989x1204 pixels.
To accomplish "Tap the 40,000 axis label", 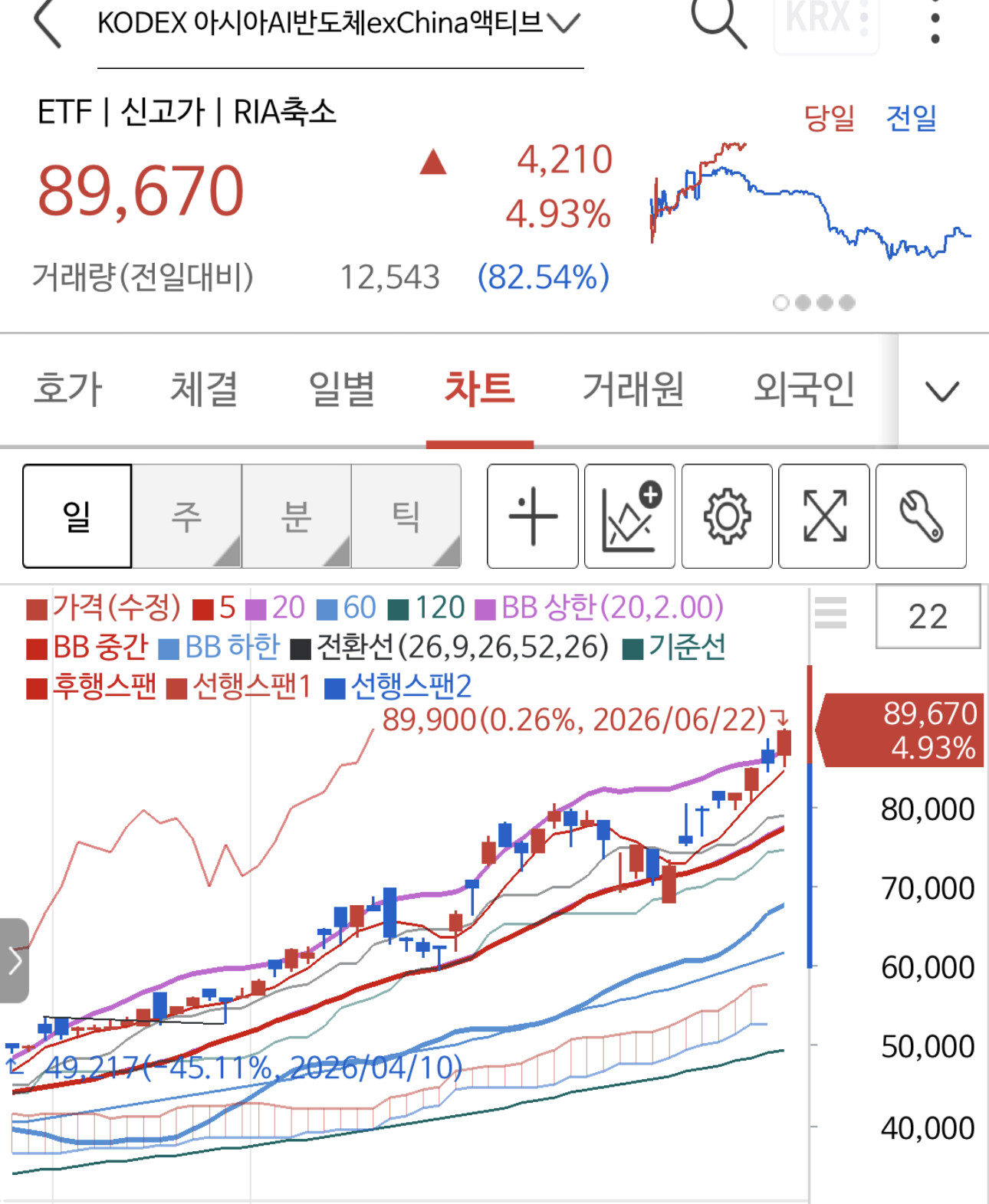I will (928, 1128).
